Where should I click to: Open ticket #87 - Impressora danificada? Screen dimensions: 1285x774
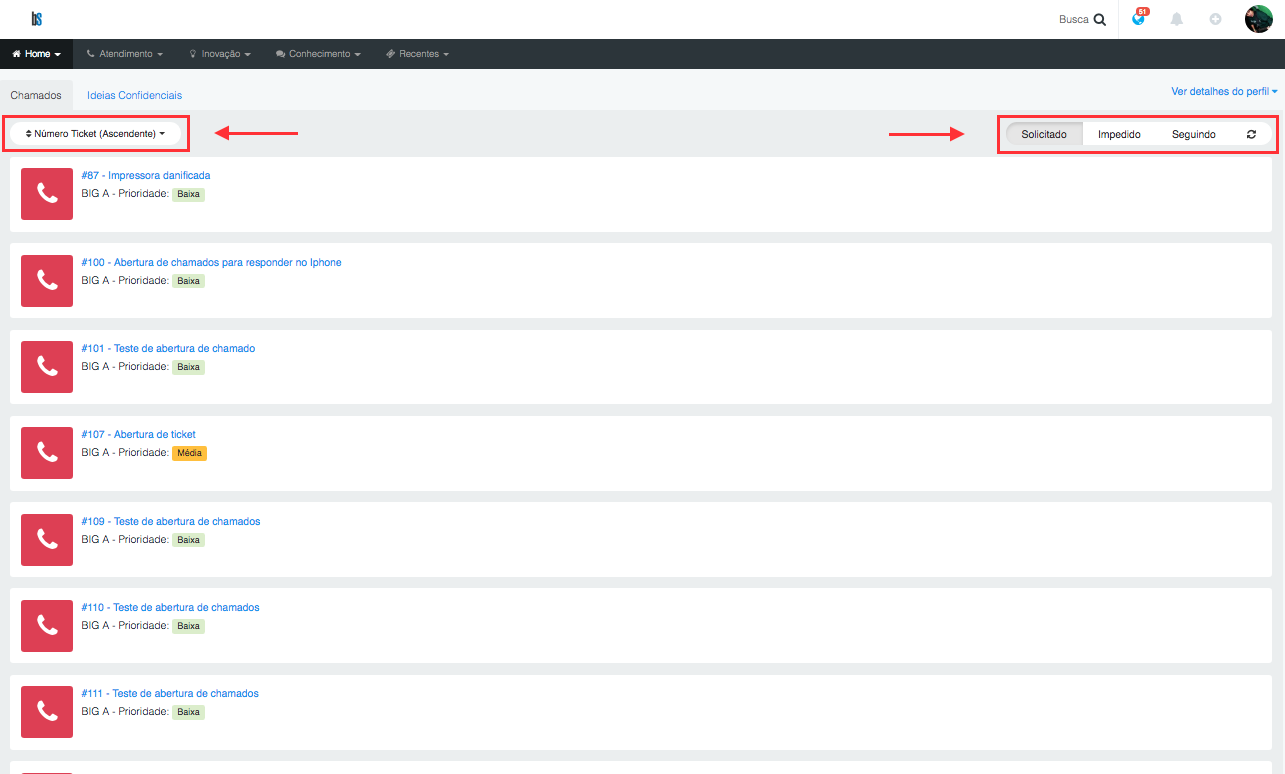[x=146, y=175]
